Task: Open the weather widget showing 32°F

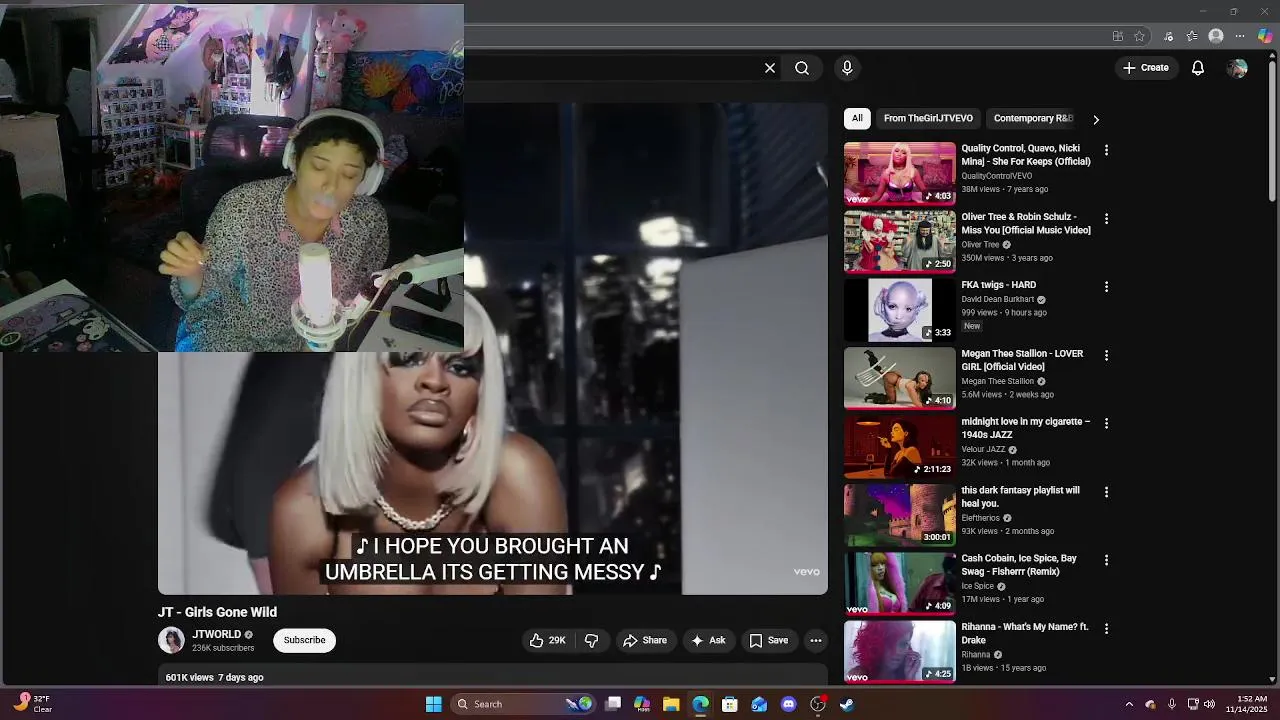Action: [32, 704]
